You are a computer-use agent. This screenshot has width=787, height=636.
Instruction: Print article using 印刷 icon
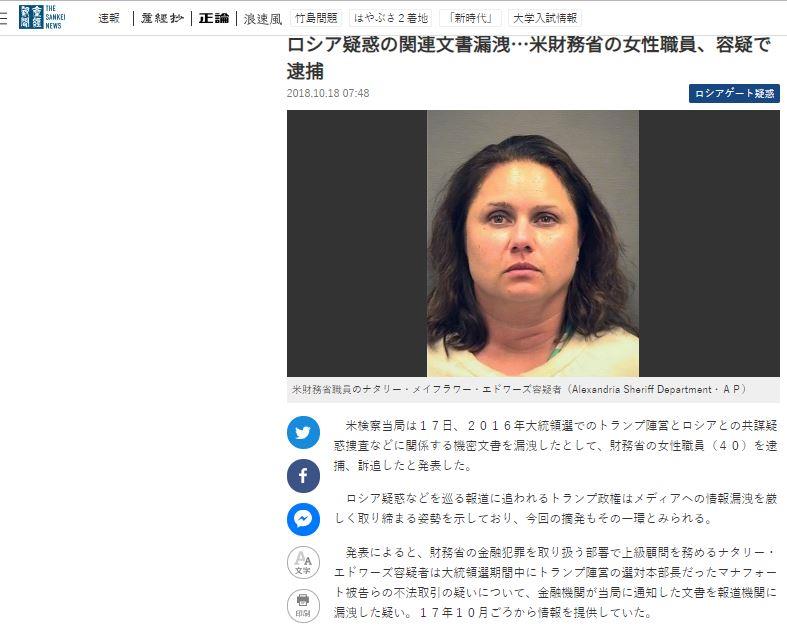pos(303,606)
